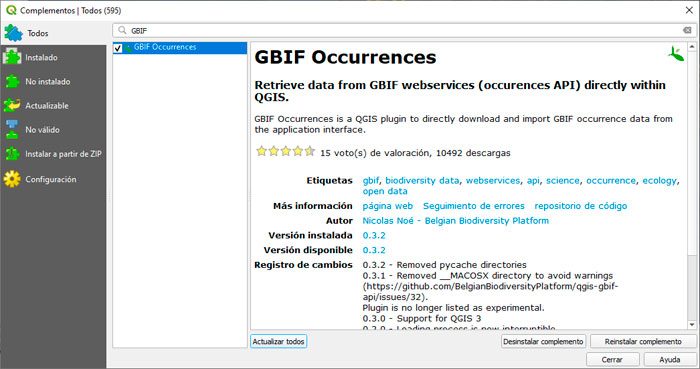Click author Nicolas Noé link

(x=455, y=221)
